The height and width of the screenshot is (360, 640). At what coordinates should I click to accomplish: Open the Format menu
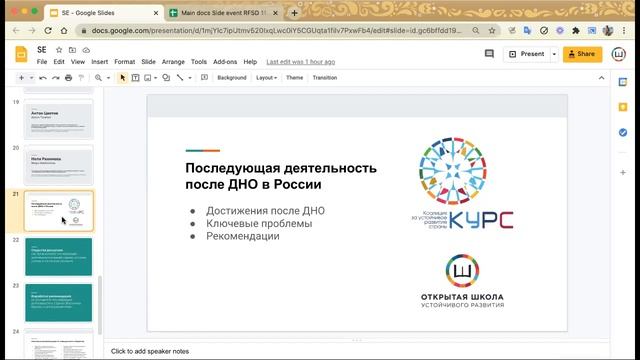coord(124,62)
